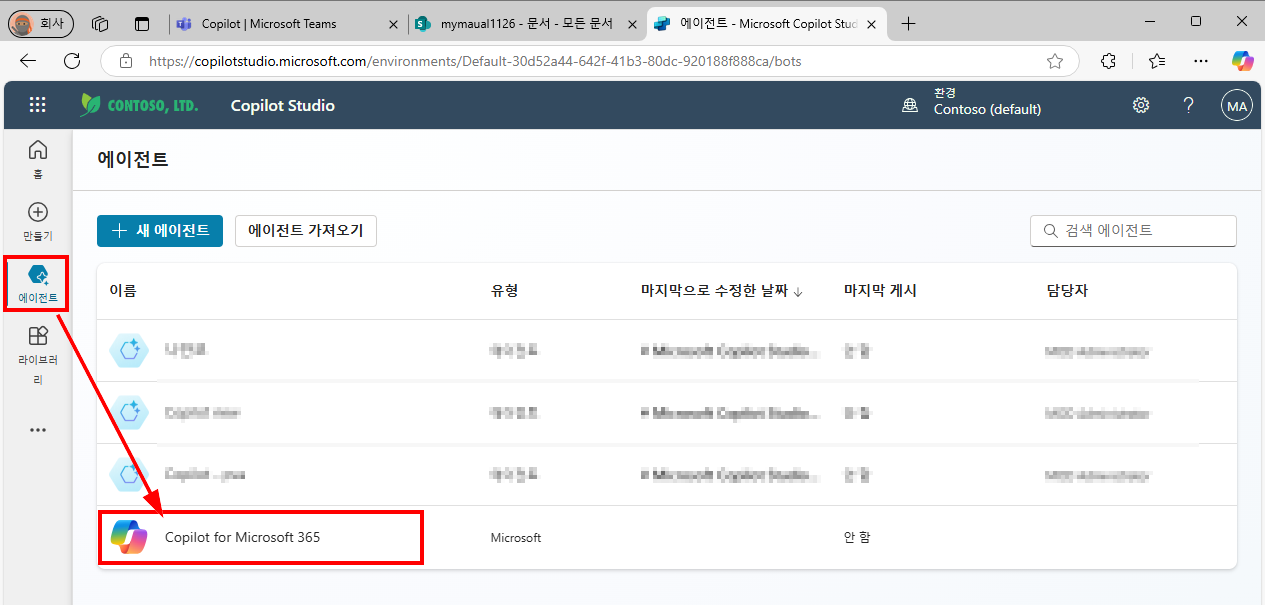The width and height of the screenshot is (1265, 605).
Task: Open the browser extensions puzzle icon
Action: pyautogui.click(x=1108, y=61)
